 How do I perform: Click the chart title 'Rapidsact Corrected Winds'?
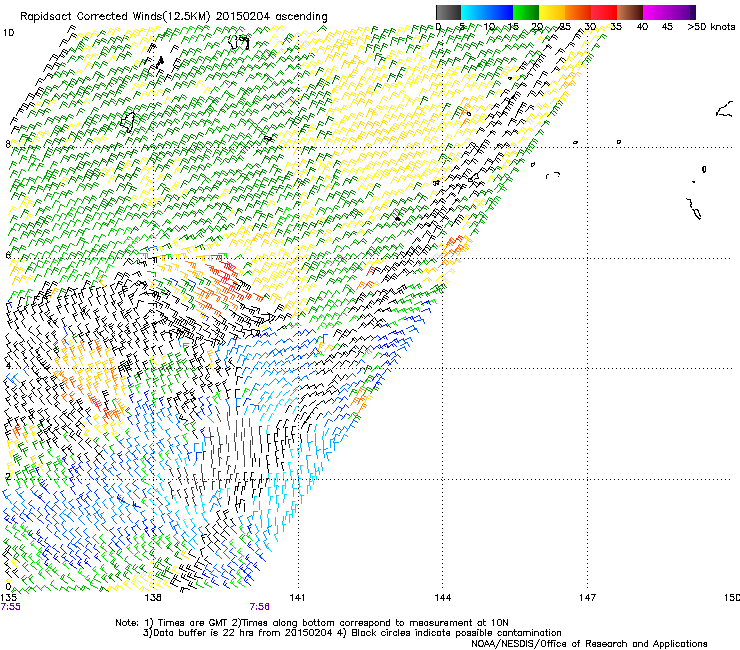pyautogui.click(x=90, y=17)
